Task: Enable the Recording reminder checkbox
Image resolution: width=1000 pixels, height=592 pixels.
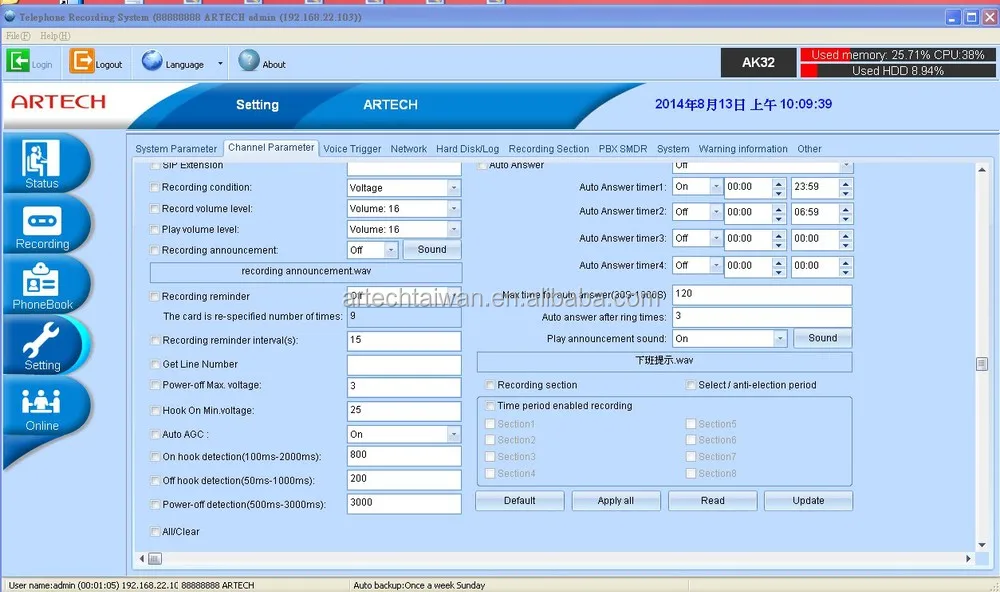Action: pyautogui.click(x=154, y=296)
